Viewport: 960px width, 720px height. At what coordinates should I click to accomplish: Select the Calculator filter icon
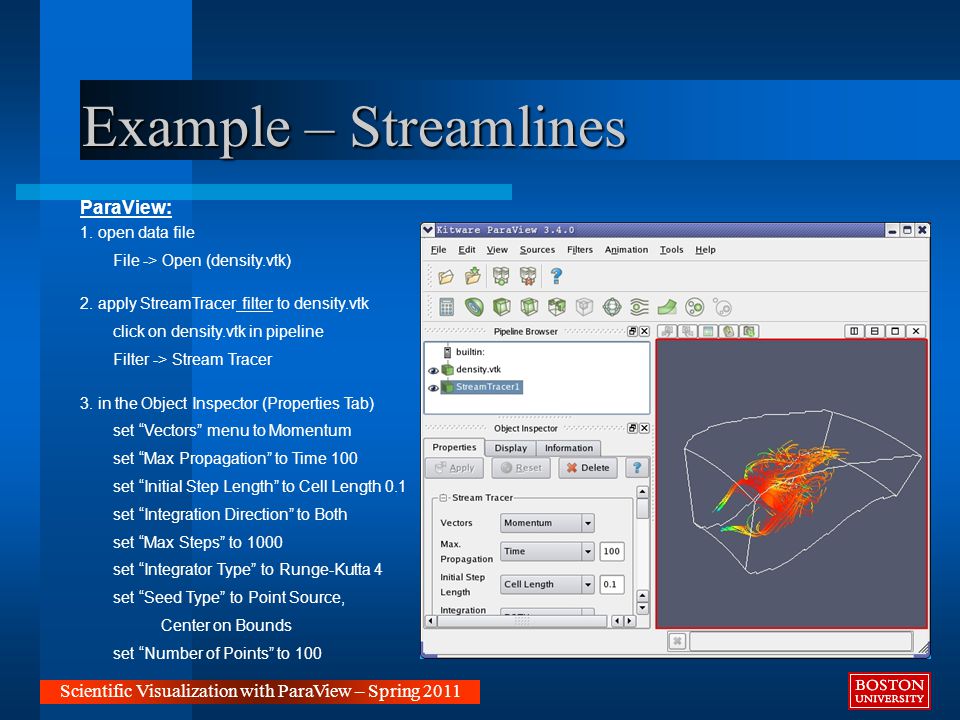pos(447,307)
